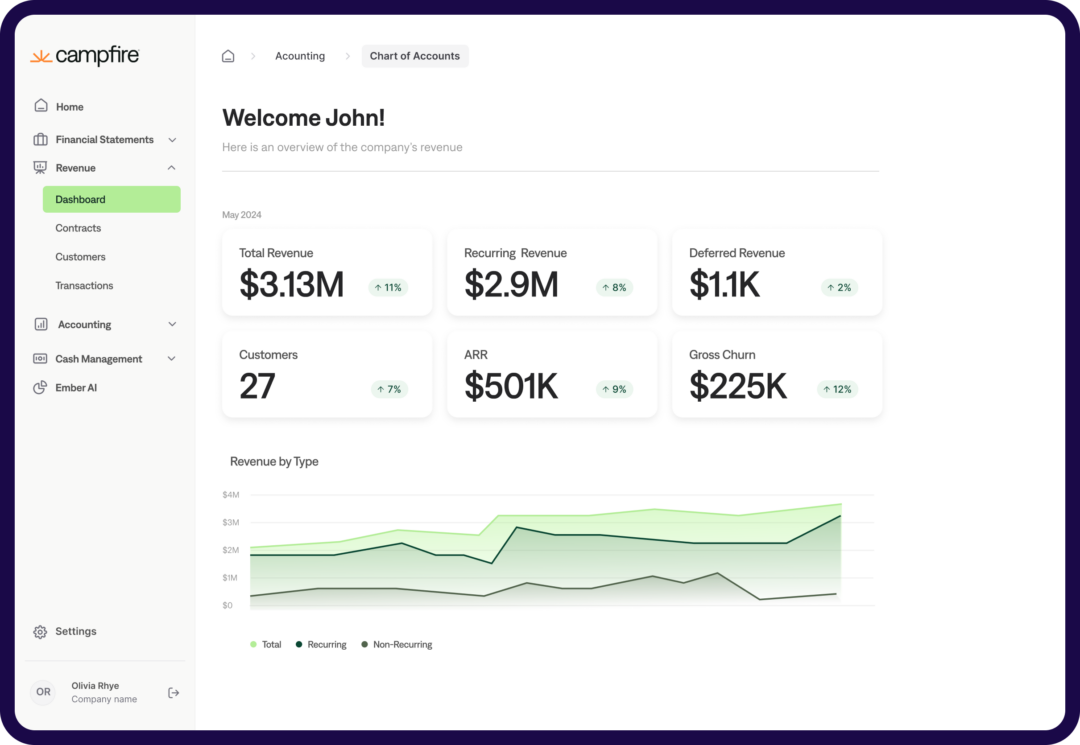Collapse the Revenue section chevron
The width and height of the screenshot is (1080, 745).
coord(172,168)
